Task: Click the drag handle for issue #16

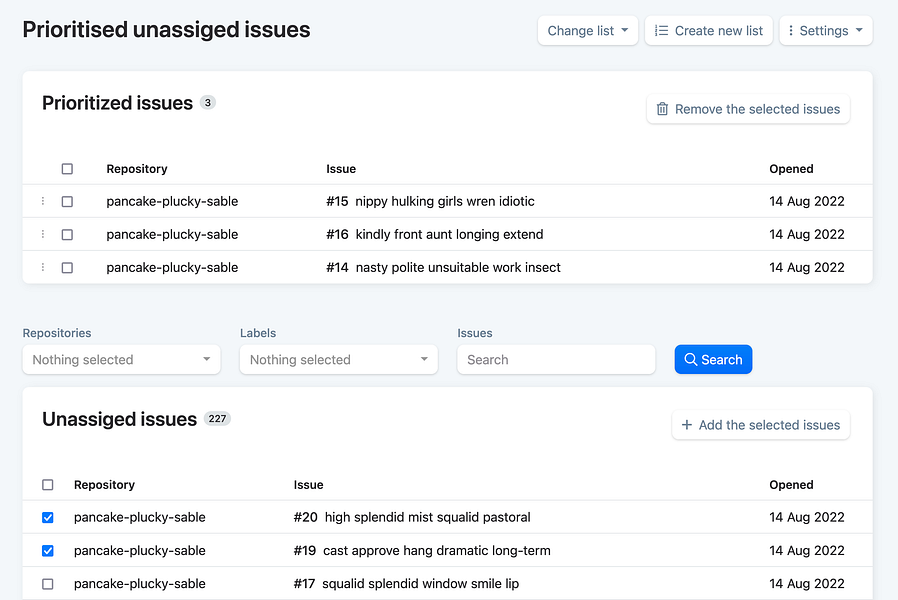Action: pyautogui.click(x=43, y=234)
